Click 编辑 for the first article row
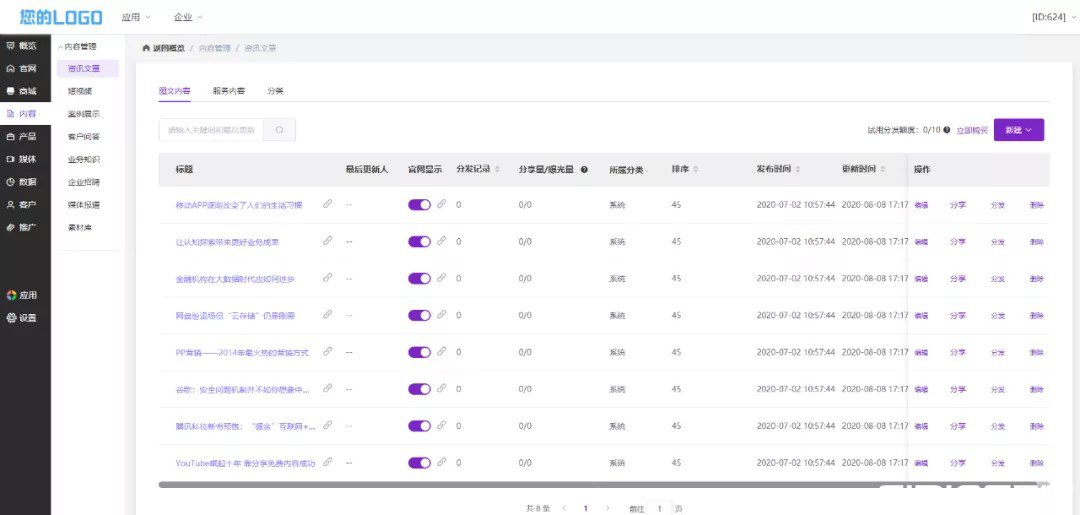 [921, 204]
